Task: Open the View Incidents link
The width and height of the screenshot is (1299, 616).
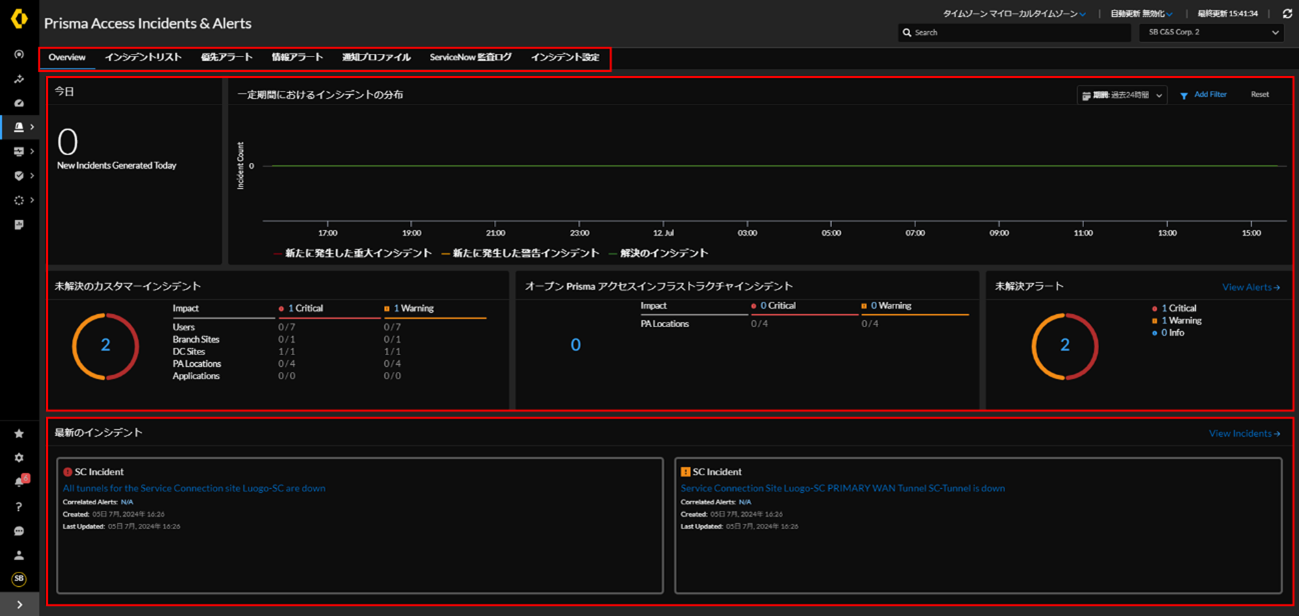Action: (x=1244, y=434)
